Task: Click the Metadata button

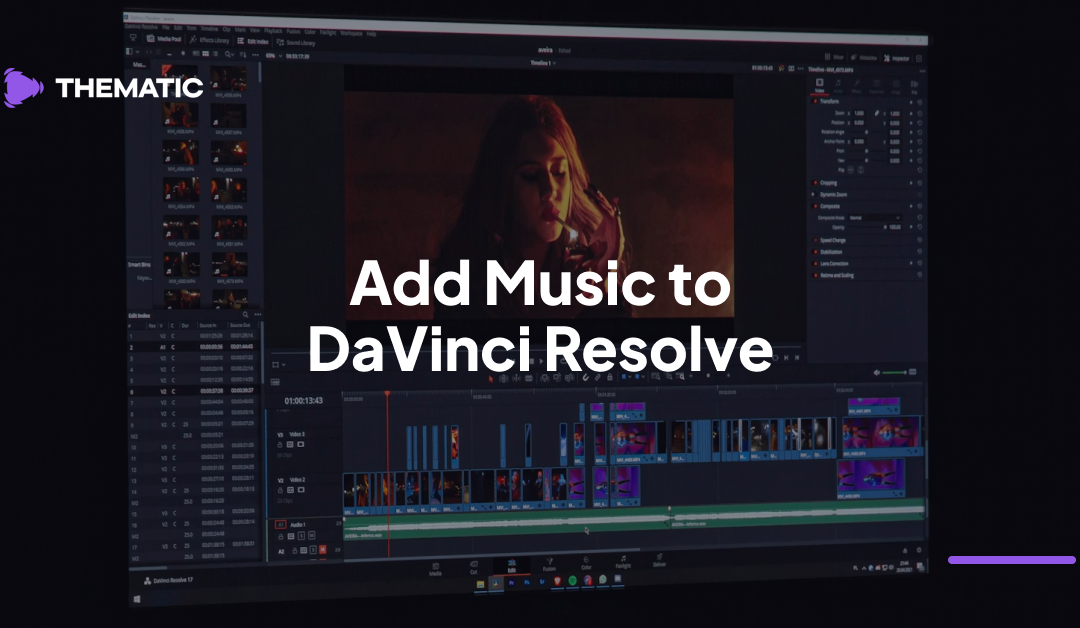Action: coord(864,57)
